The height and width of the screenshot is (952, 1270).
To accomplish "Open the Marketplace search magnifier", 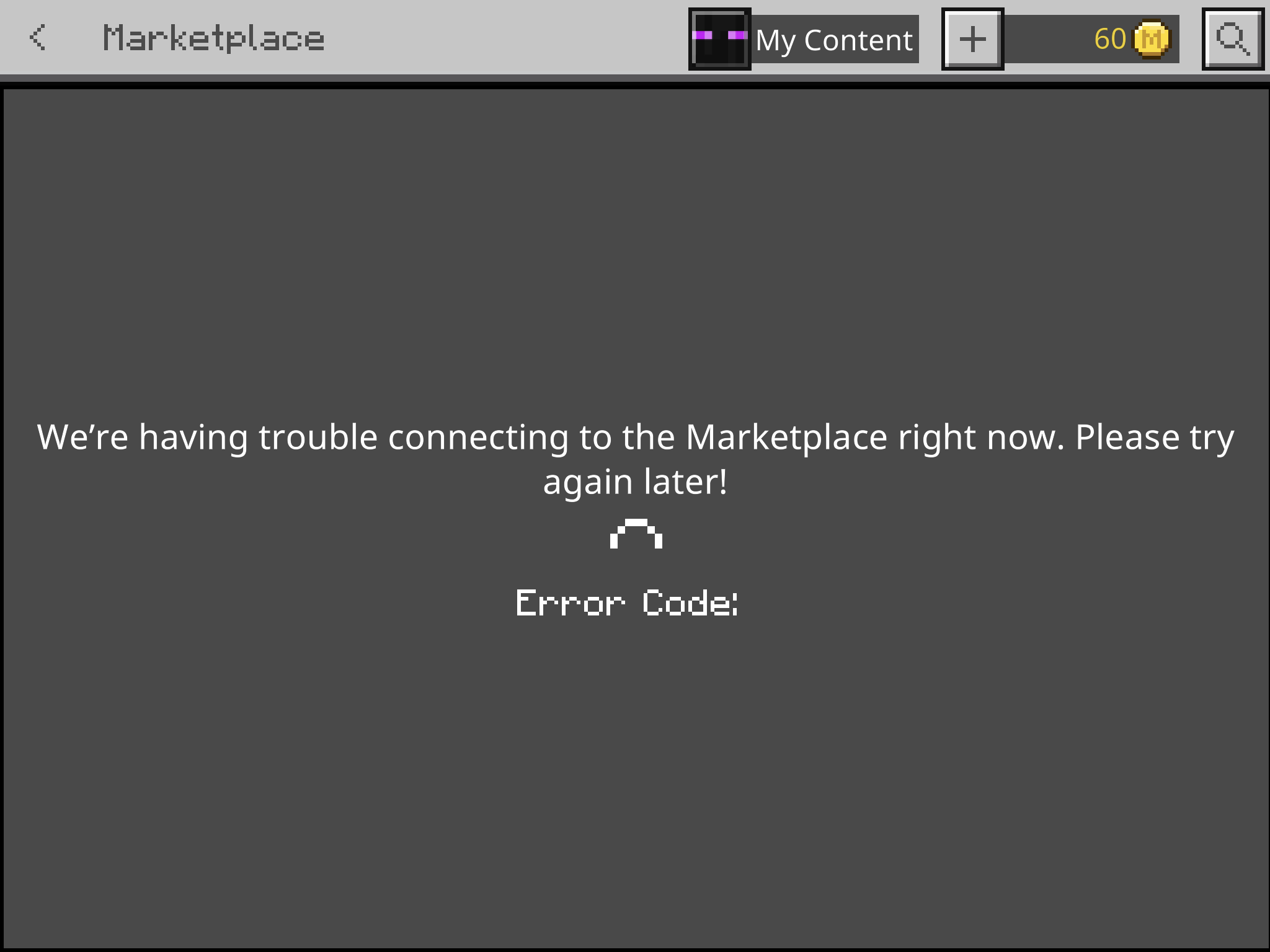I will coord(1232,39).
